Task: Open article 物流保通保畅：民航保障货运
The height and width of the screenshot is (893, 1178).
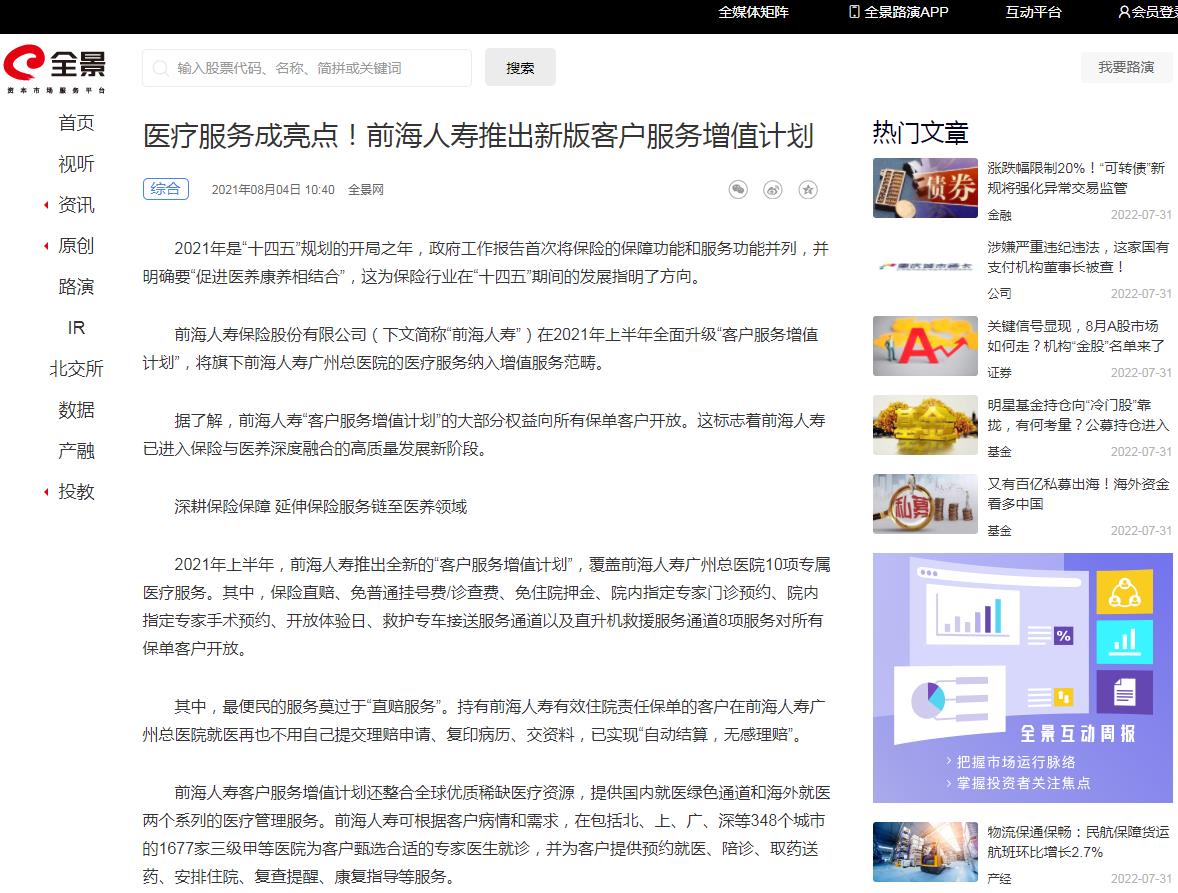Action: [x=1078, y=842]
